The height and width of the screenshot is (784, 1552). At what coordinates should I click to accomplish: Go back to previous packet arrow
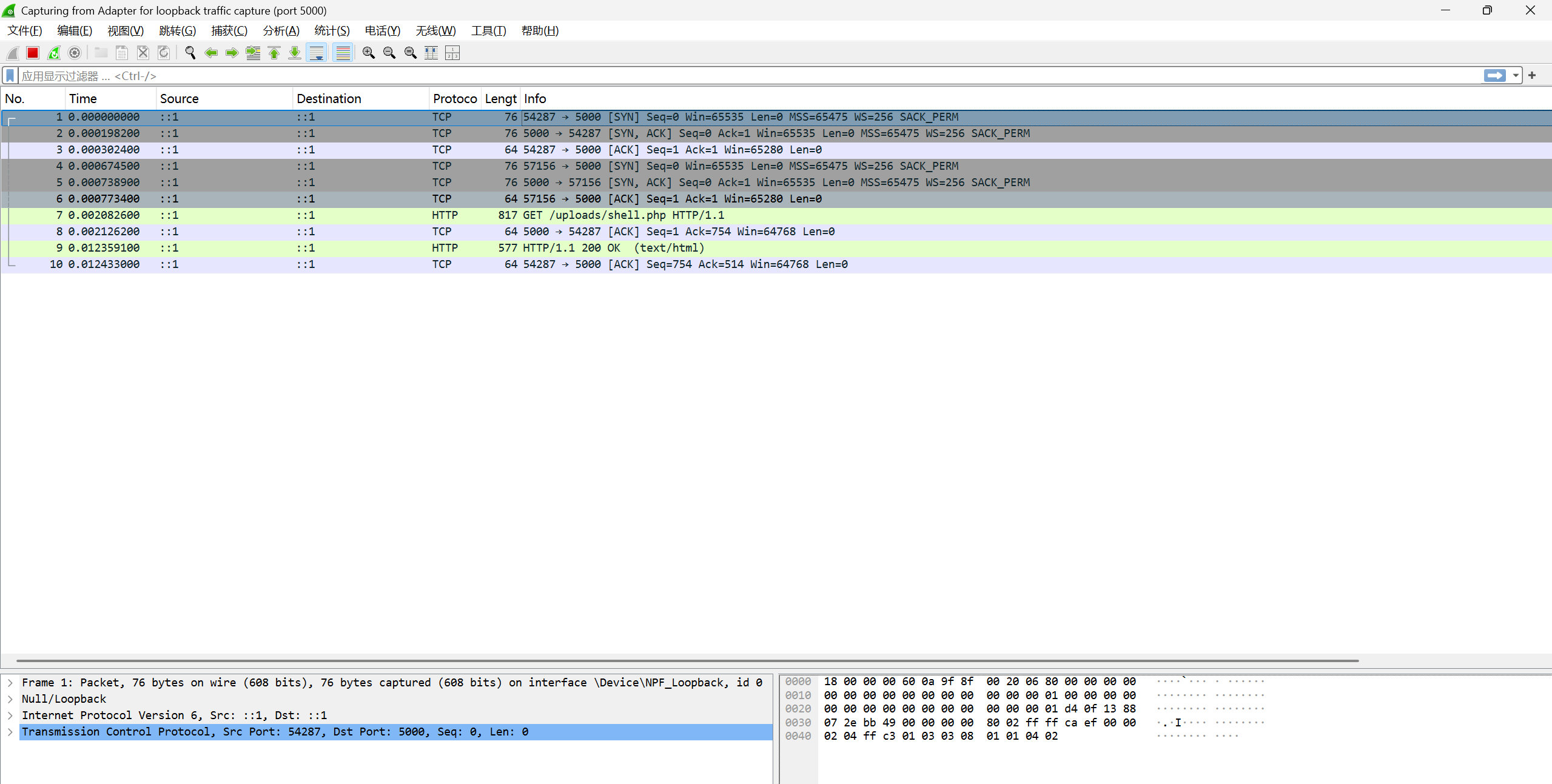pyautogui.click(x=211, y=53)
